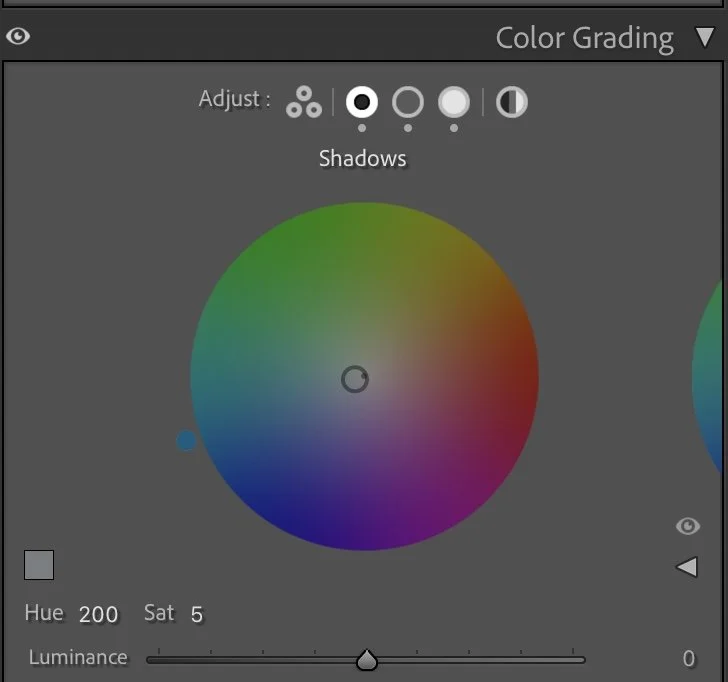This screenshot has height=682, width=728.
Task: Select the Global adjust icon
Action: 512,102
